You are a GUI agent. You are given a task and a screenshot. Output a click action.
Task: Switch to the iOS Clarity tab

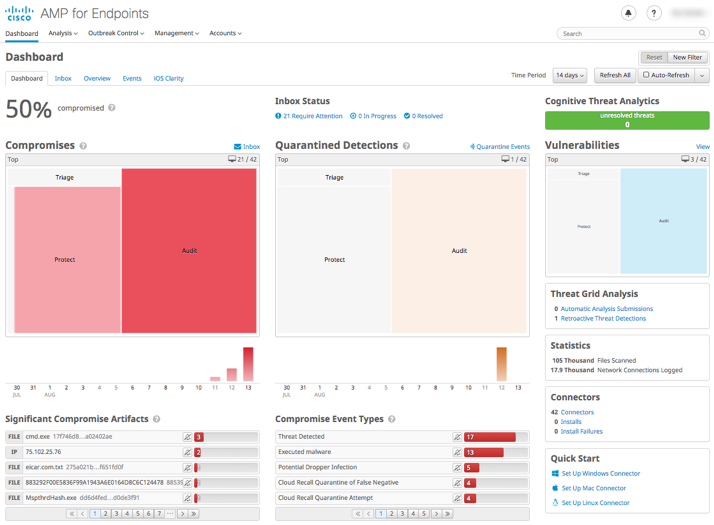(168, 78)
